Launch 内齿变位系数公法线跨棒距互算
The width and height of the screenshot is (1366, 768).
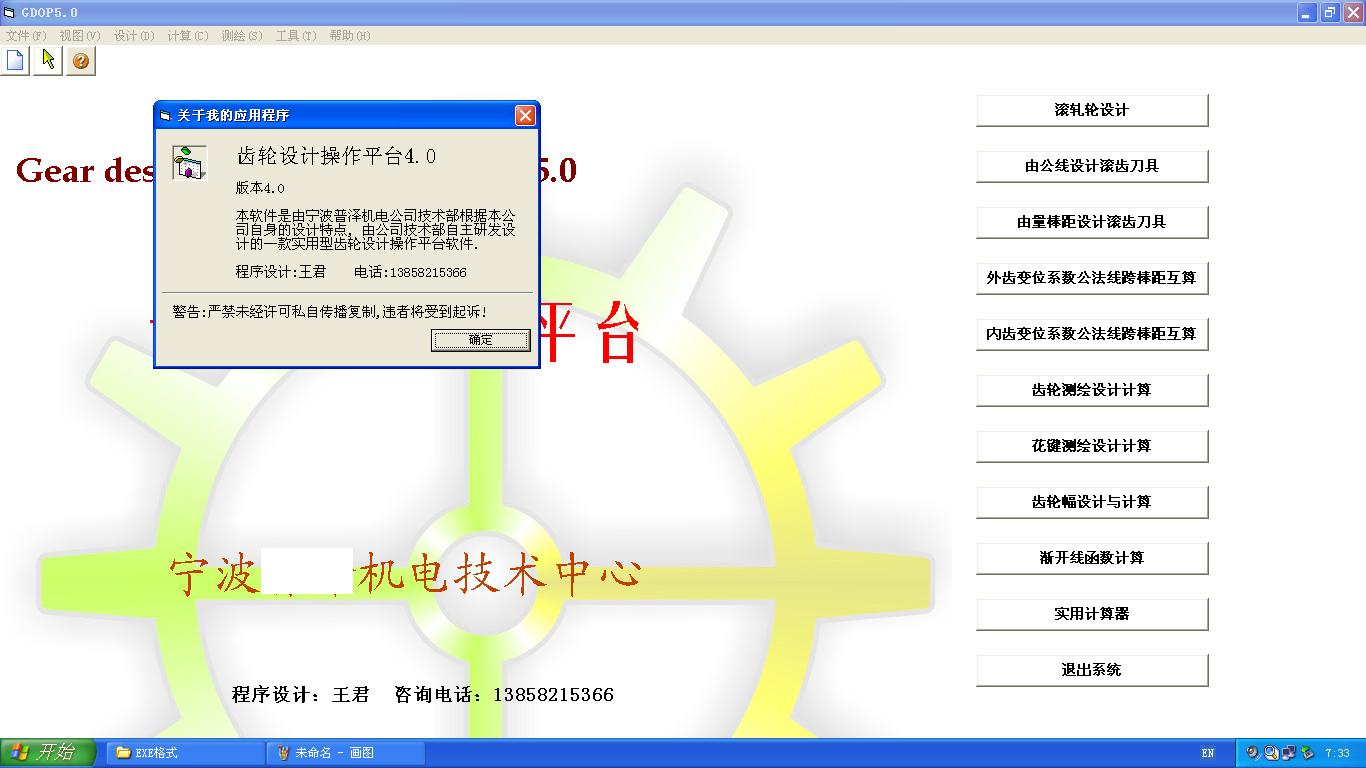pos(1092,334)
